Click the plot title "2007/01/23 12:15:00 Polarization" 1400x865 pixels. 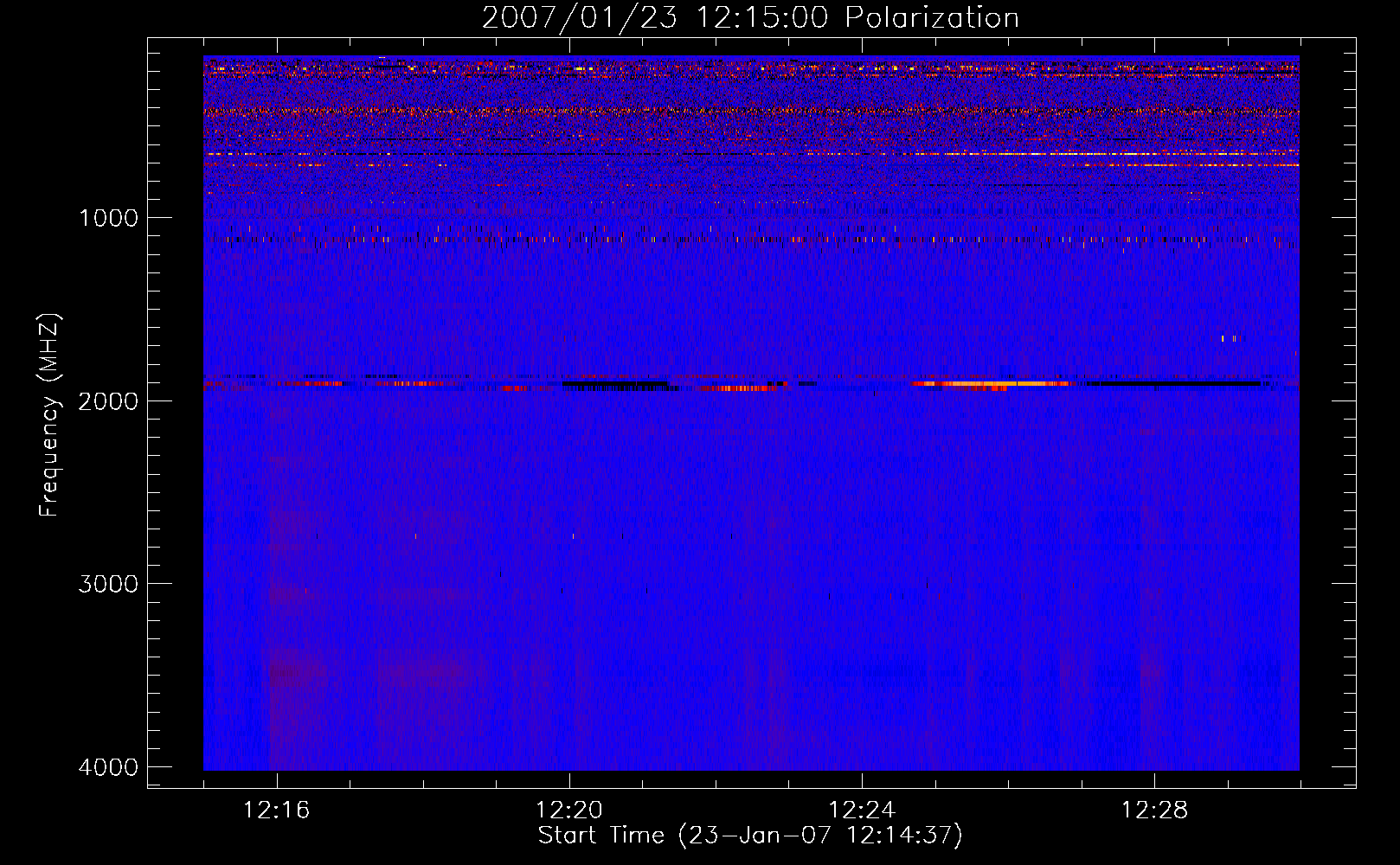[x=750, y=18]
